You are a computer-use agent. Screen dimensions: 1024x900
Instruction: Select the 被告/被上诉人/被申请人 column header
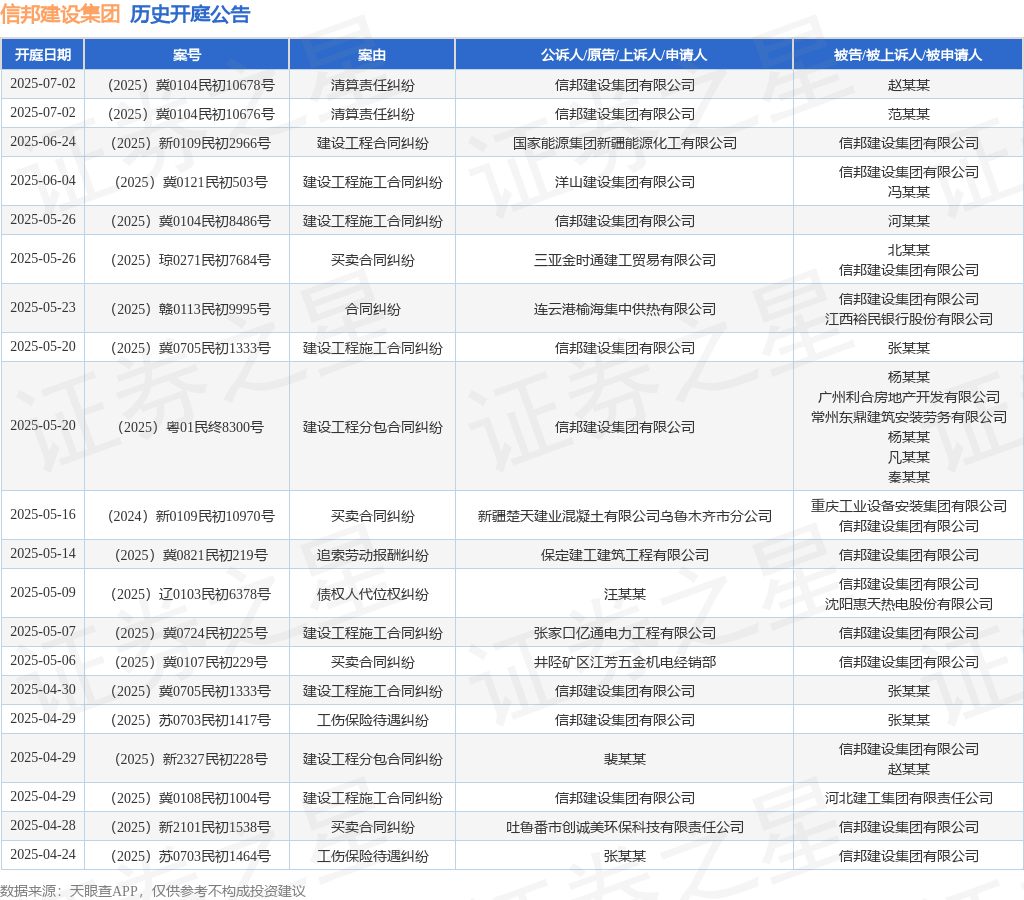point(908,55)
